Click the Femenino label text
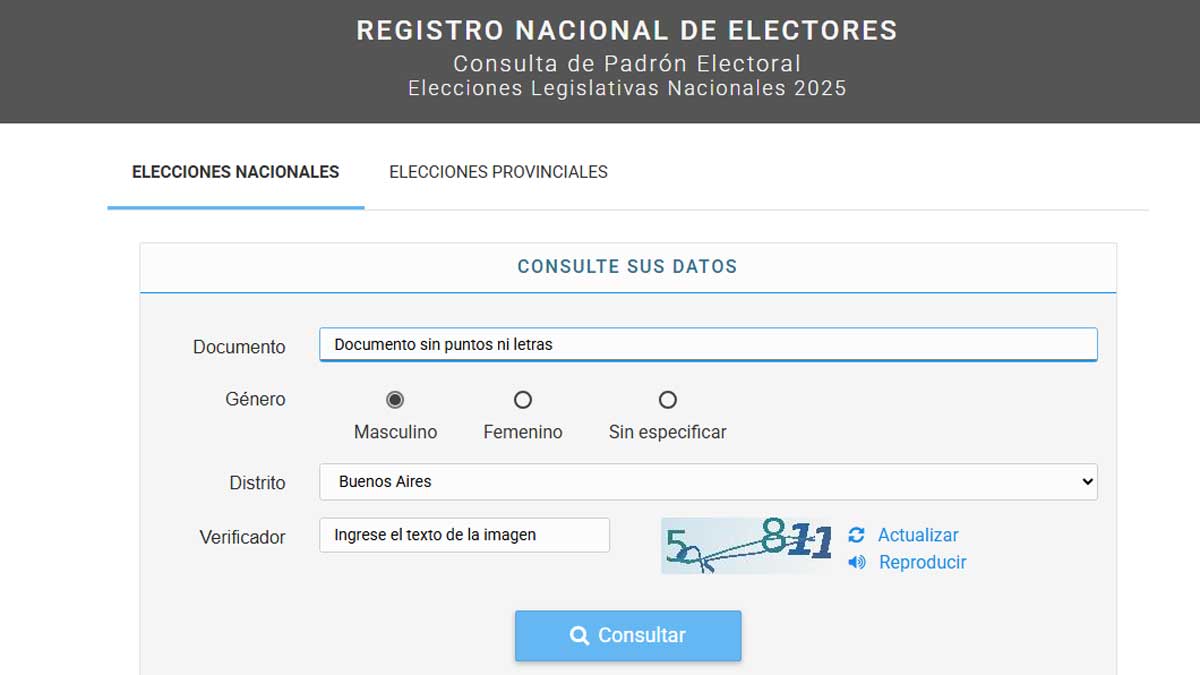The width and height of the screenshot is (1200, 675). (522, 432)
